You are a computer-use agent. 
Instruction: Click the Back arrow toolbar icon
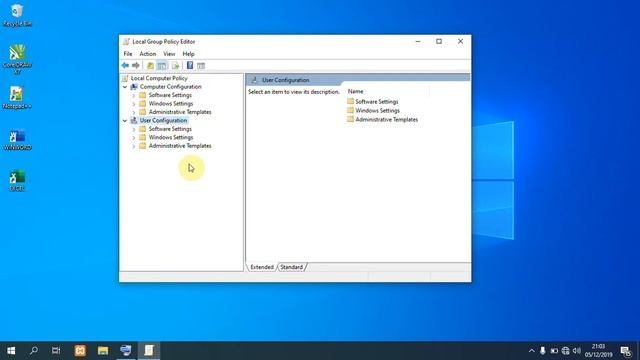pos(125,66)
